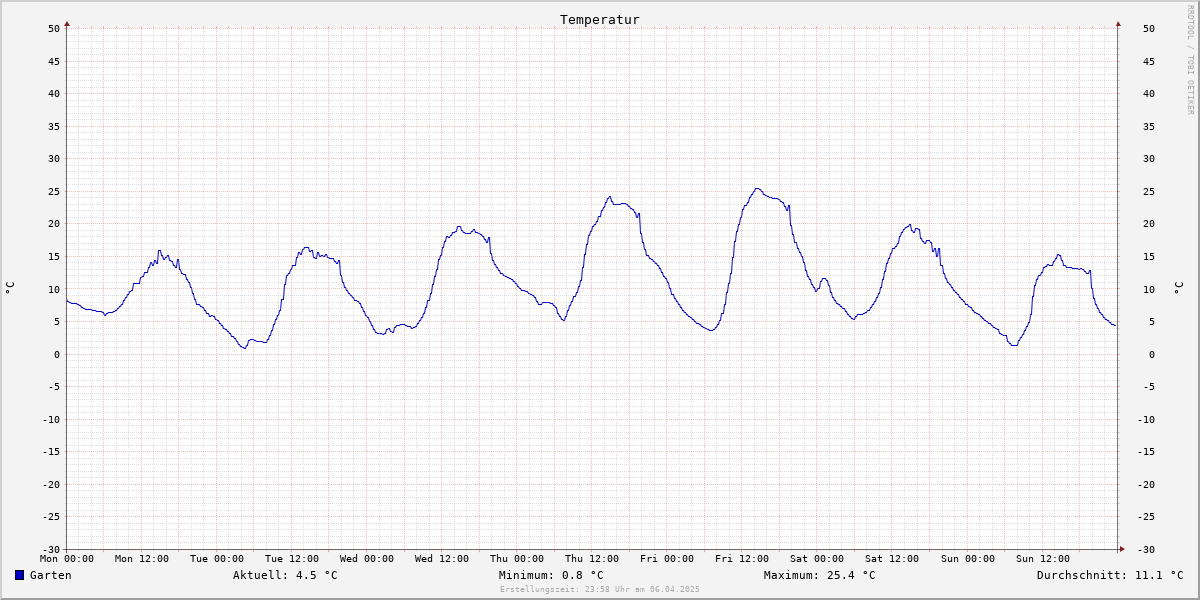The image size is (1200, 600).
Task: Click the 'Sat 00:00' x-axis label
Action: click(x=817, y=559)
